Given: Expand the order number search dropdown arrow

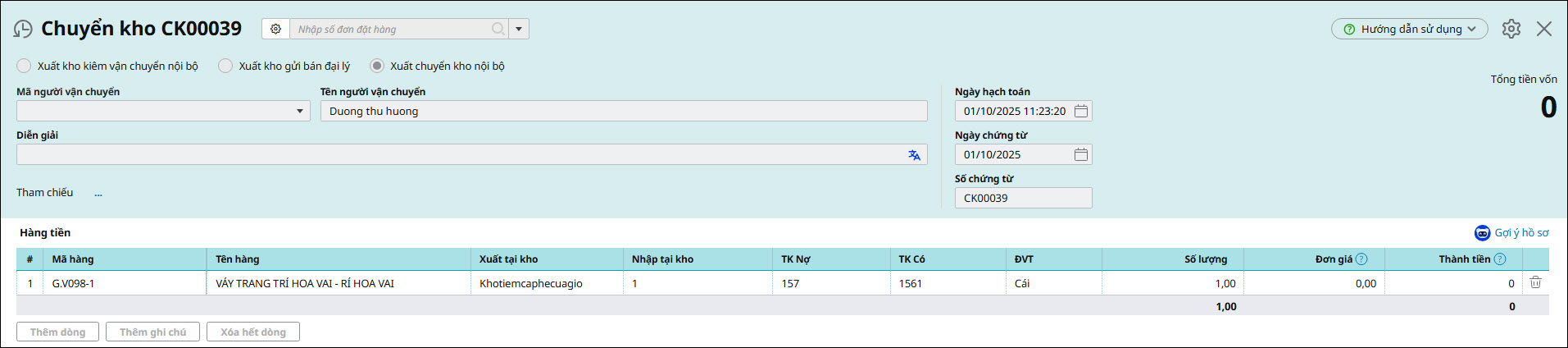Looking at the screenshot, I should click(x=519, y=29).
